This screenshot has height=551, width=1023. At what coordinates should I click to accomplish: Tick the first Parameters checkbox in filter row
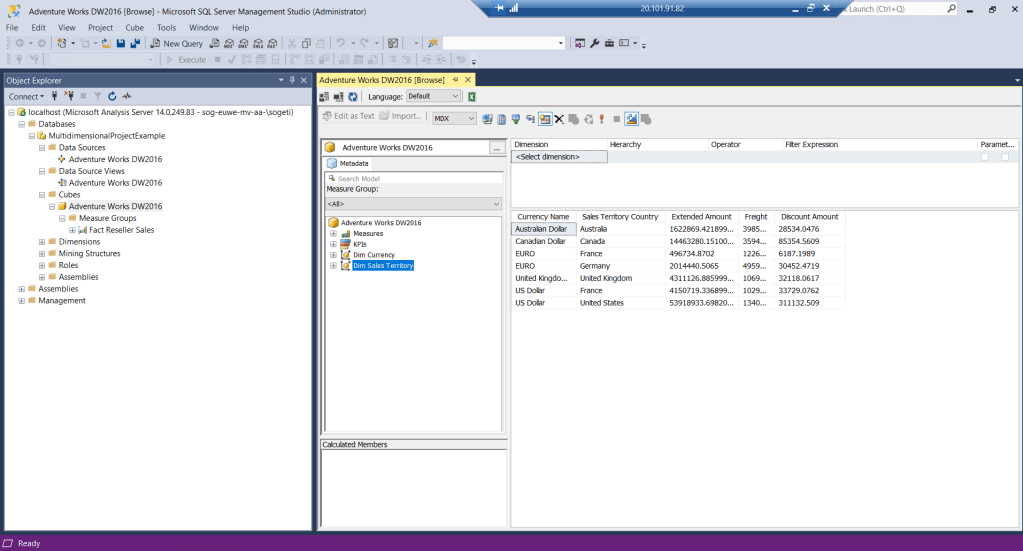pyautogui.click(x=985, y=157)
